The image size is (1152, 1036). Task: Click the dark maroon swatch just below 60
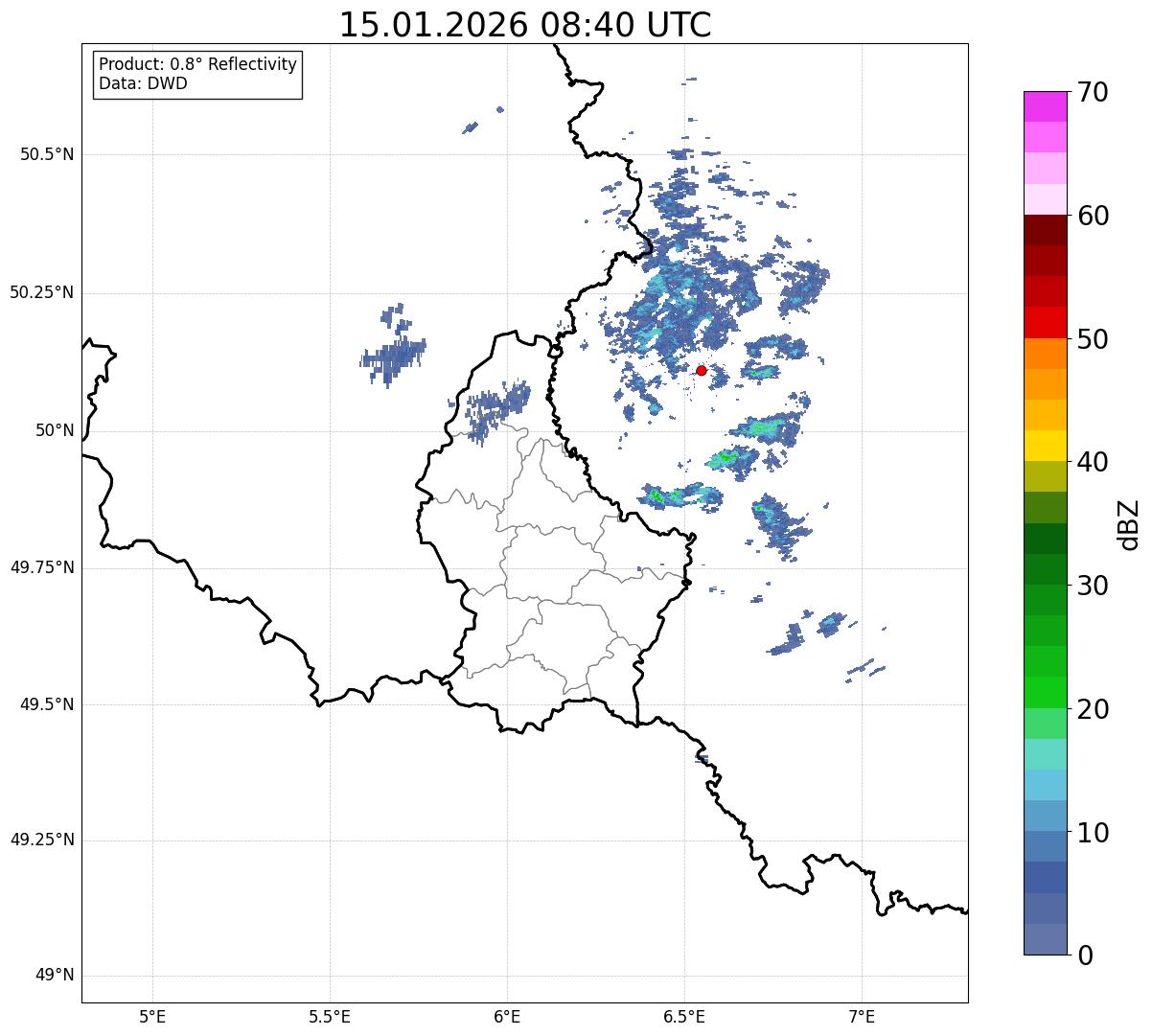(1045, 230)
